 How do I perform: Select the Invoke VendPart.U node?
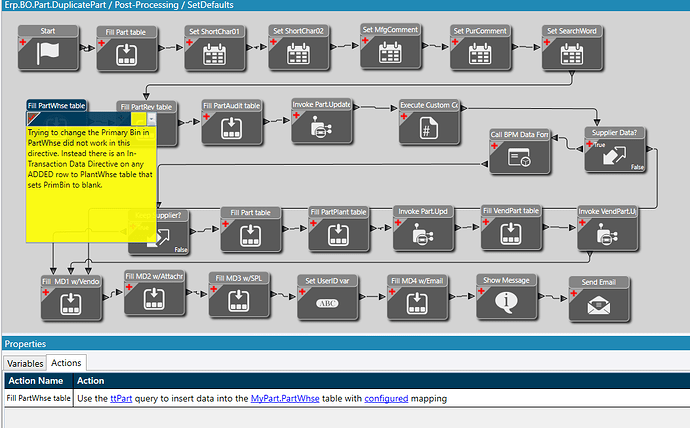(x=608, y=228)
